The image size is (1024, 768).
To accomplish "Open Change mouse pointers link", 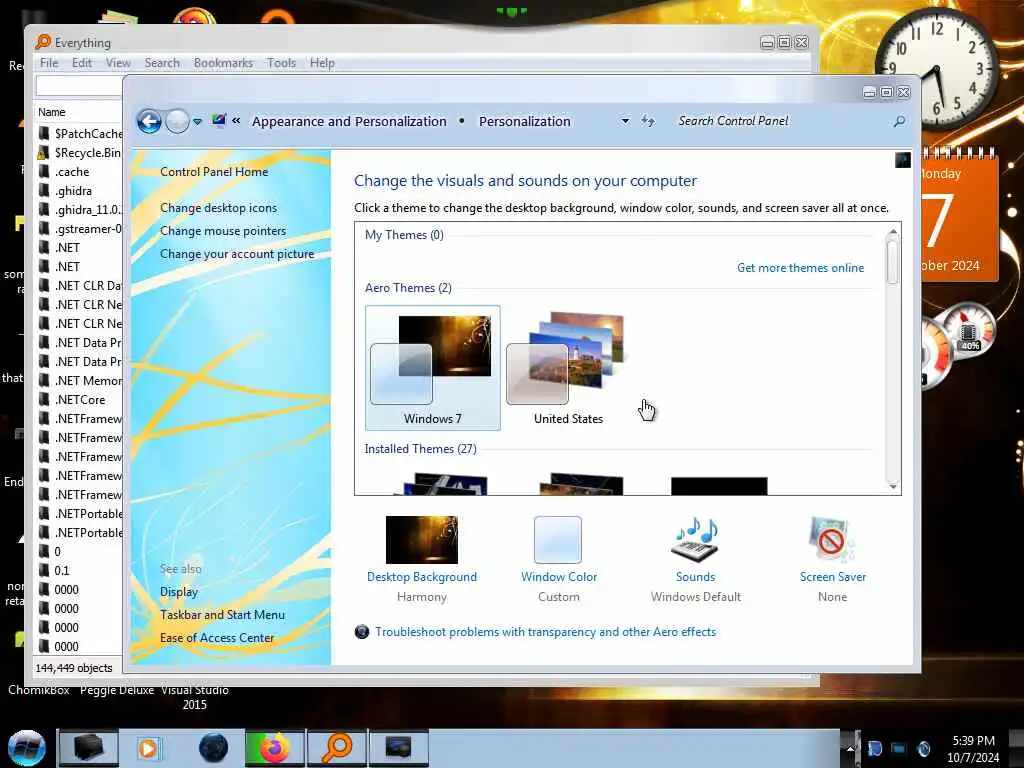I will 223,231.
